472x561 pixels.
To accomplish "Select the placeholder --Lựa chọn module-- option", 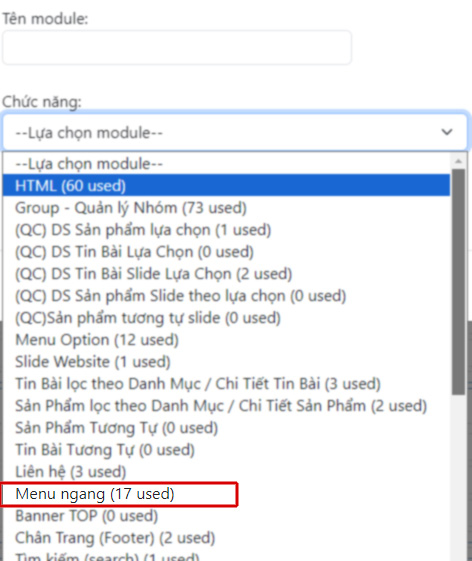I will 226,164.
